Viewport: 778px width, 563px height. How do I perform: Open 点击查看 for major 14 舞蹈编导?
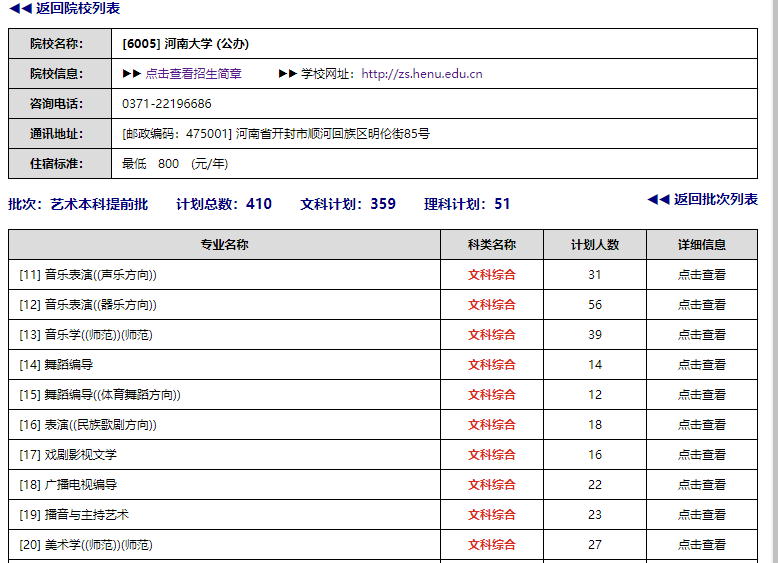[701, 365]
